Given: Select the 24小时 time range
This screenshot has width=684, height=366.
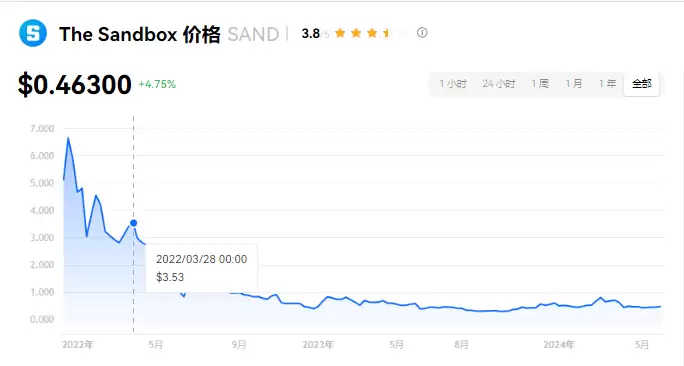Looking at the screenshot, I should pyautogui.click(x=499, y=84).
